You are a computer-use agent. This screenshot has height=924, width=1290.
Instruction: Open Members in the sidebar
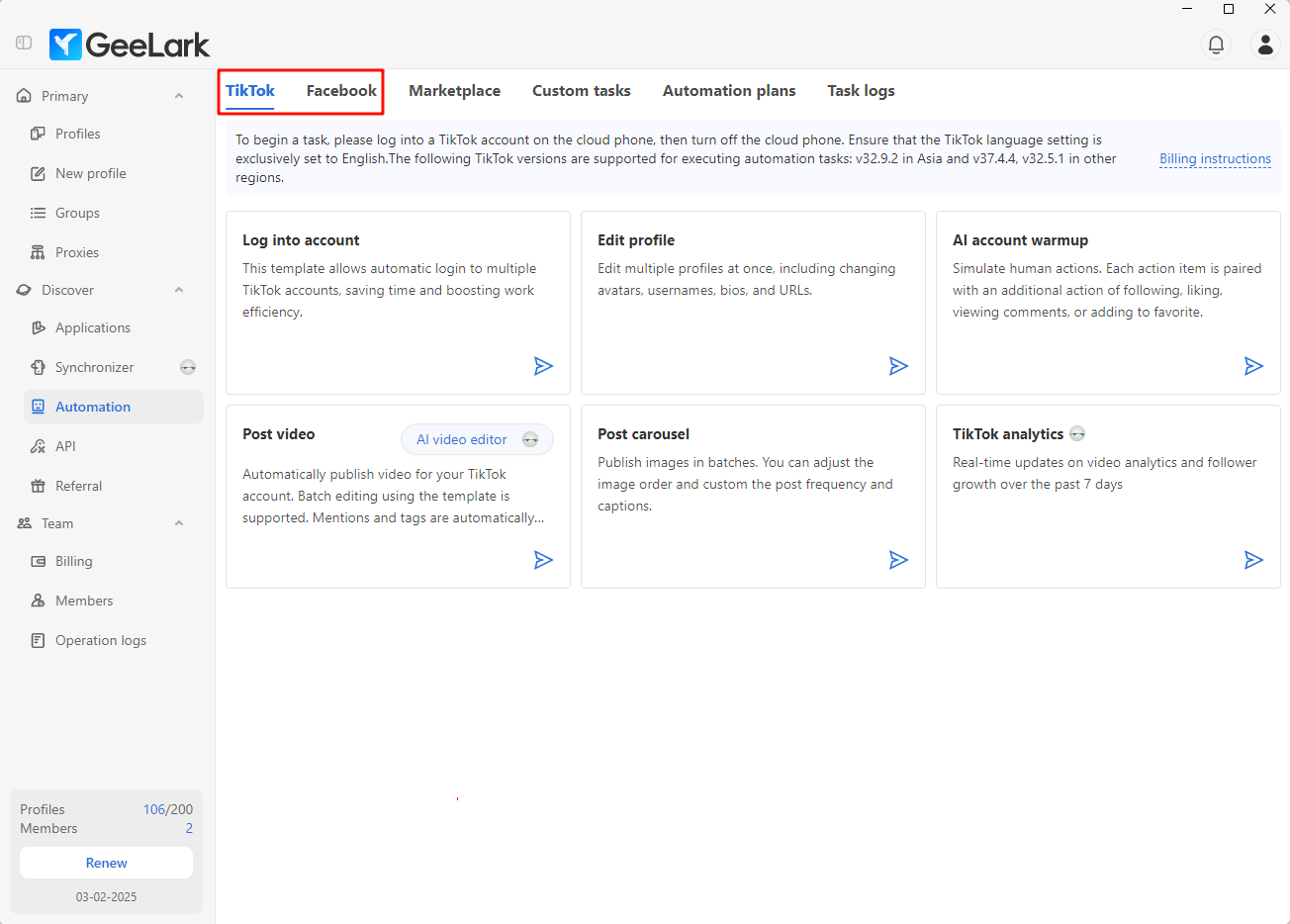tap(114, 601)
